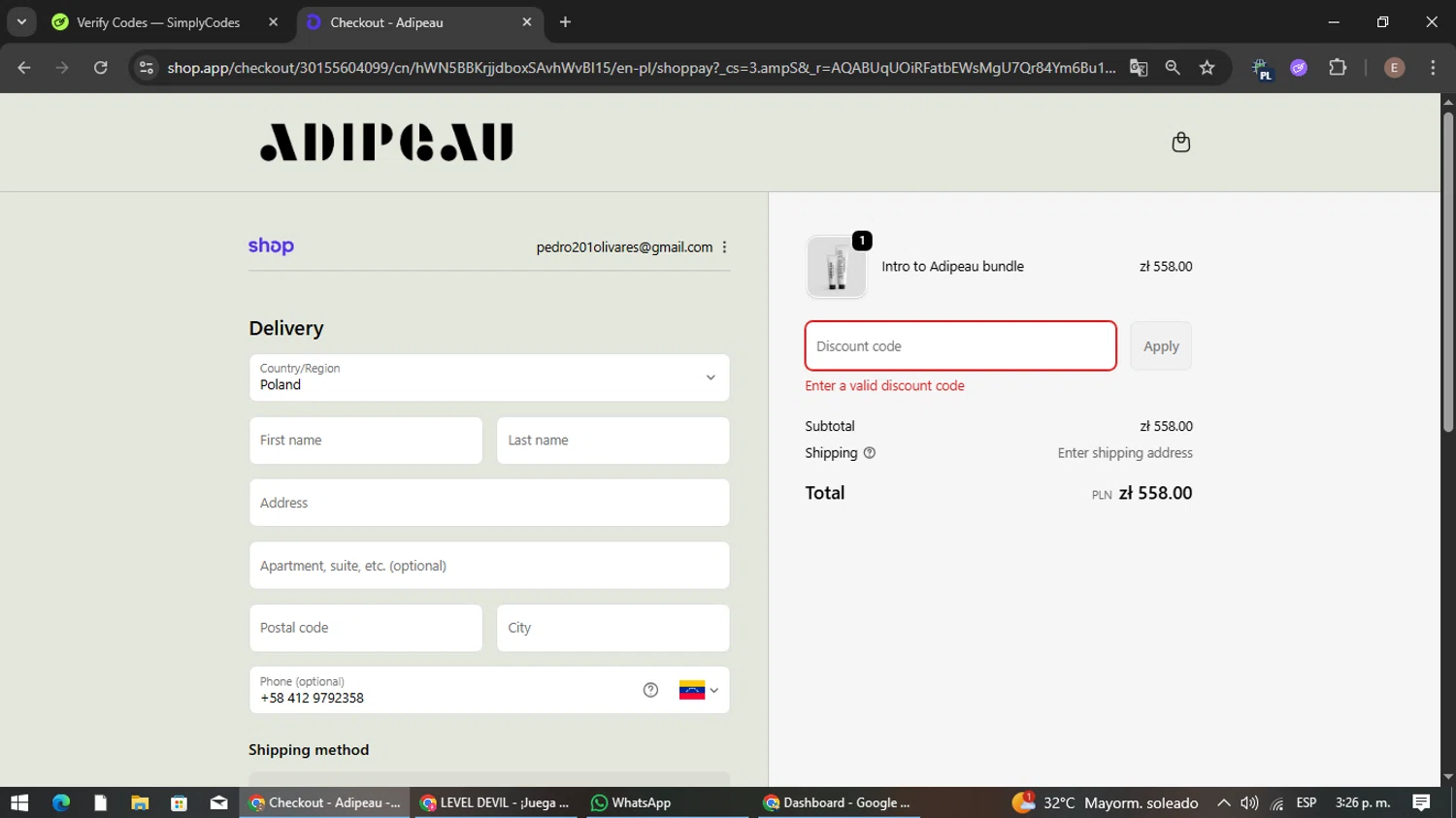This screenshot has height=818, width=1456.
Task: Click the ESP language indicator
Action: (1307, 802)
